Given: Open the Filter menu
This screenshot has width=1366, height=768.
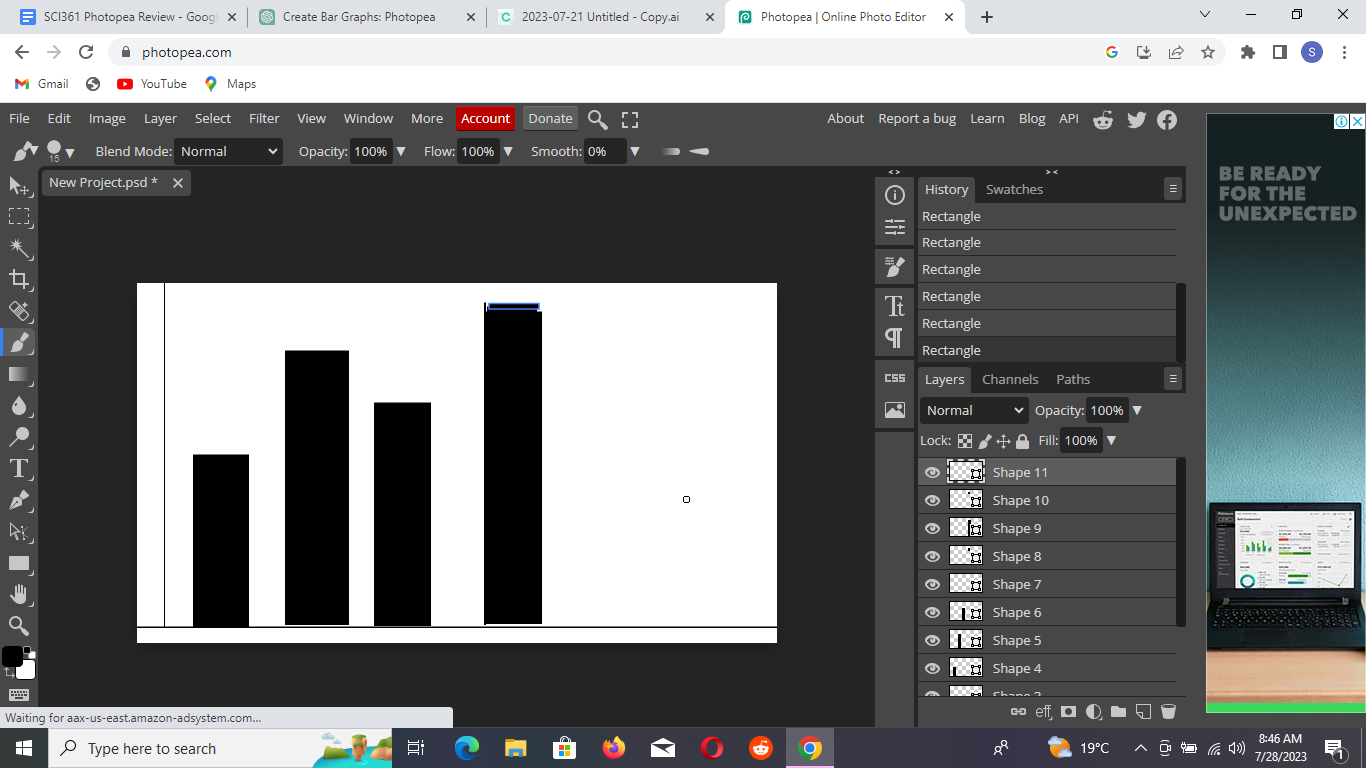Looking at the screenshot, I should (263, 118).
